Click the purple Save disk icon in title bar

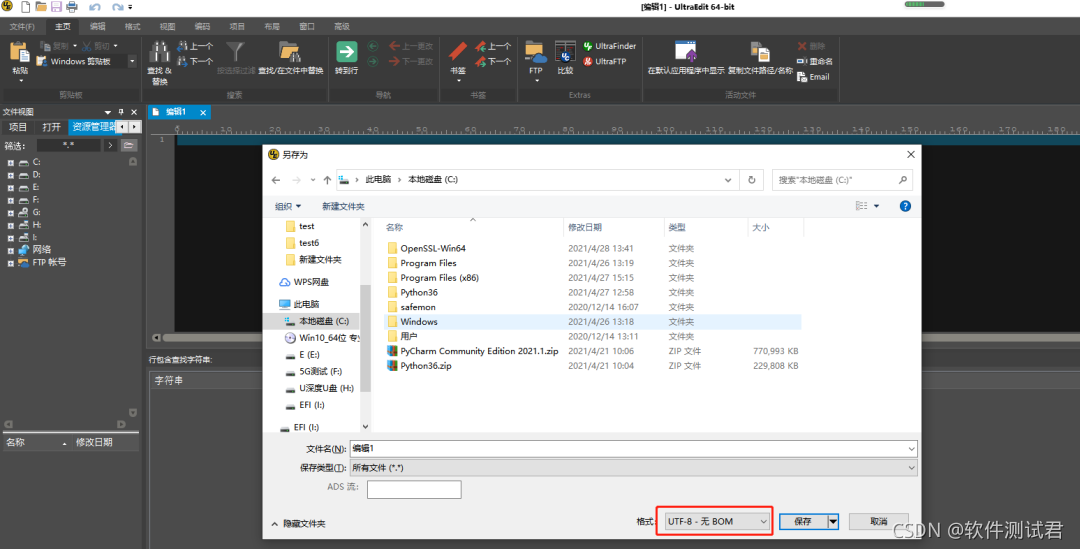click(56, 7)
